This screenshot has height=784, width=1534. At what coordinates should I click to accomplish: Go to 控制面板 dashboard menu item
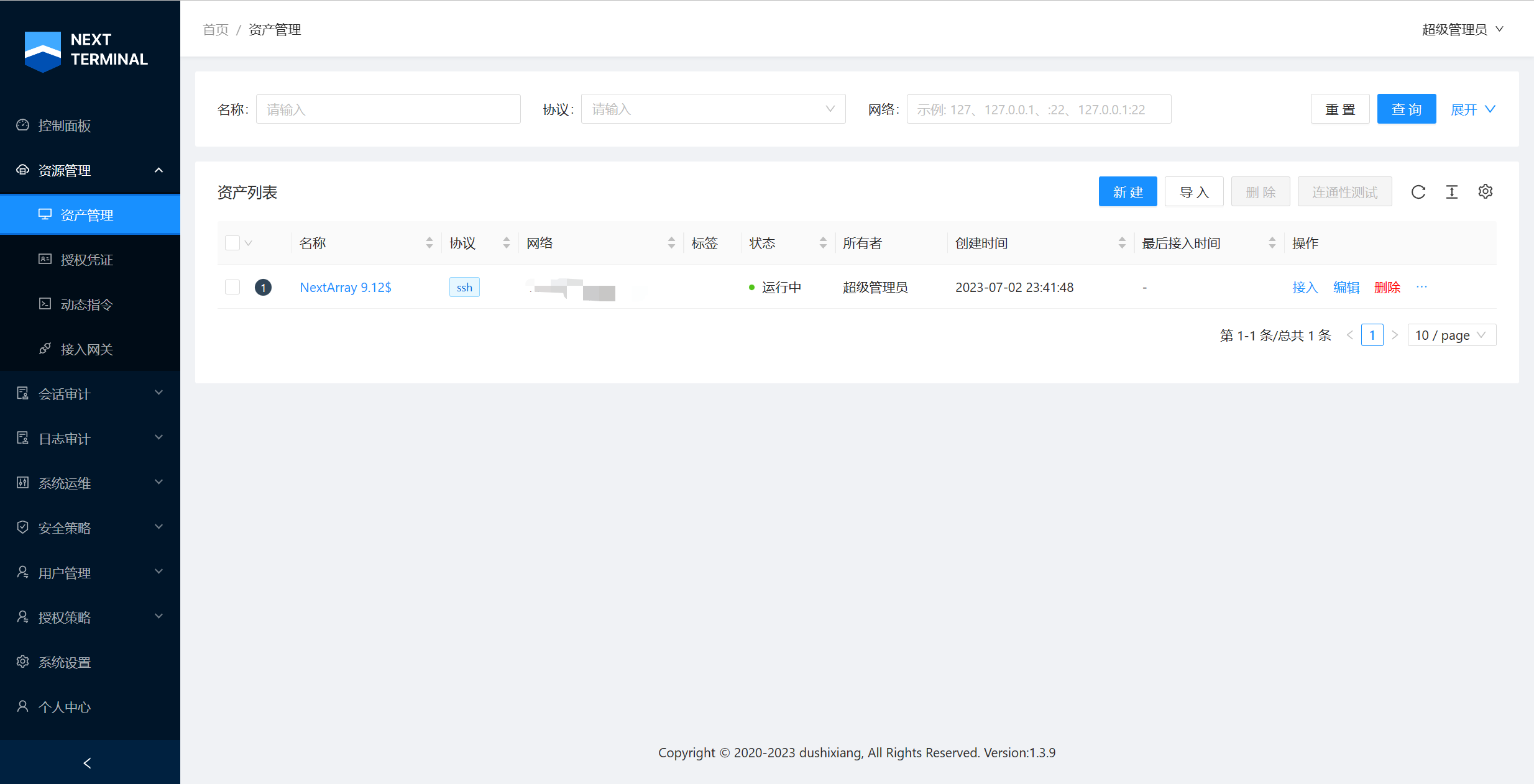(65, 125)
